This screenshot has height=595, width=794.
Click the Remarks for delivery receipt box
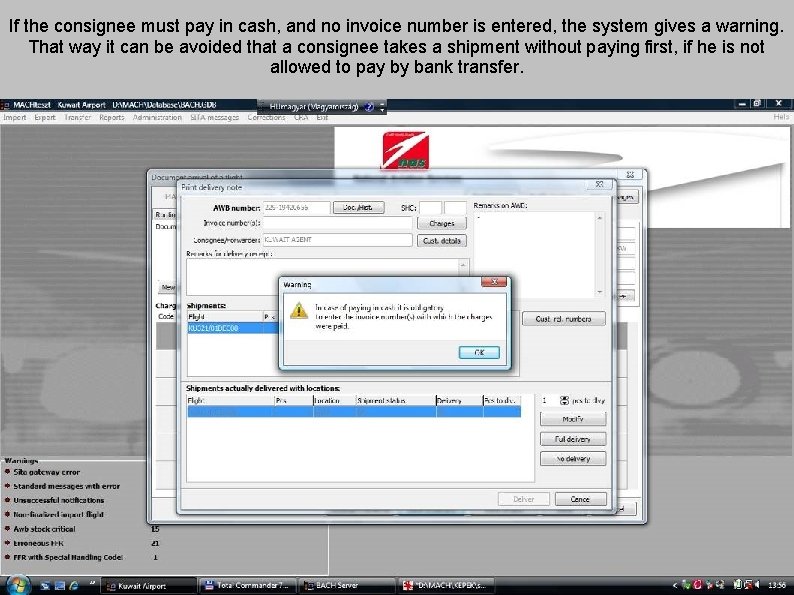pyautogui.click(x=323, y=276)
